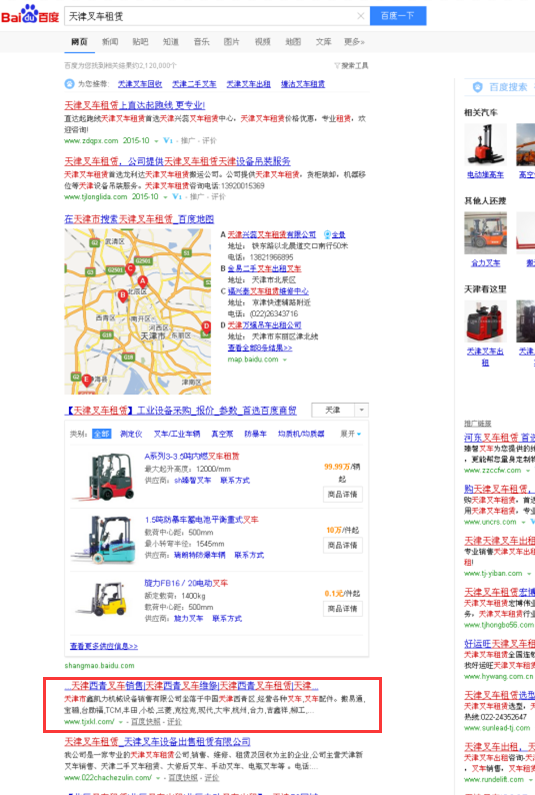Switch to the 贴吧 tab
The width and height of the screenshot is (535, 795).
pos(140,42)
